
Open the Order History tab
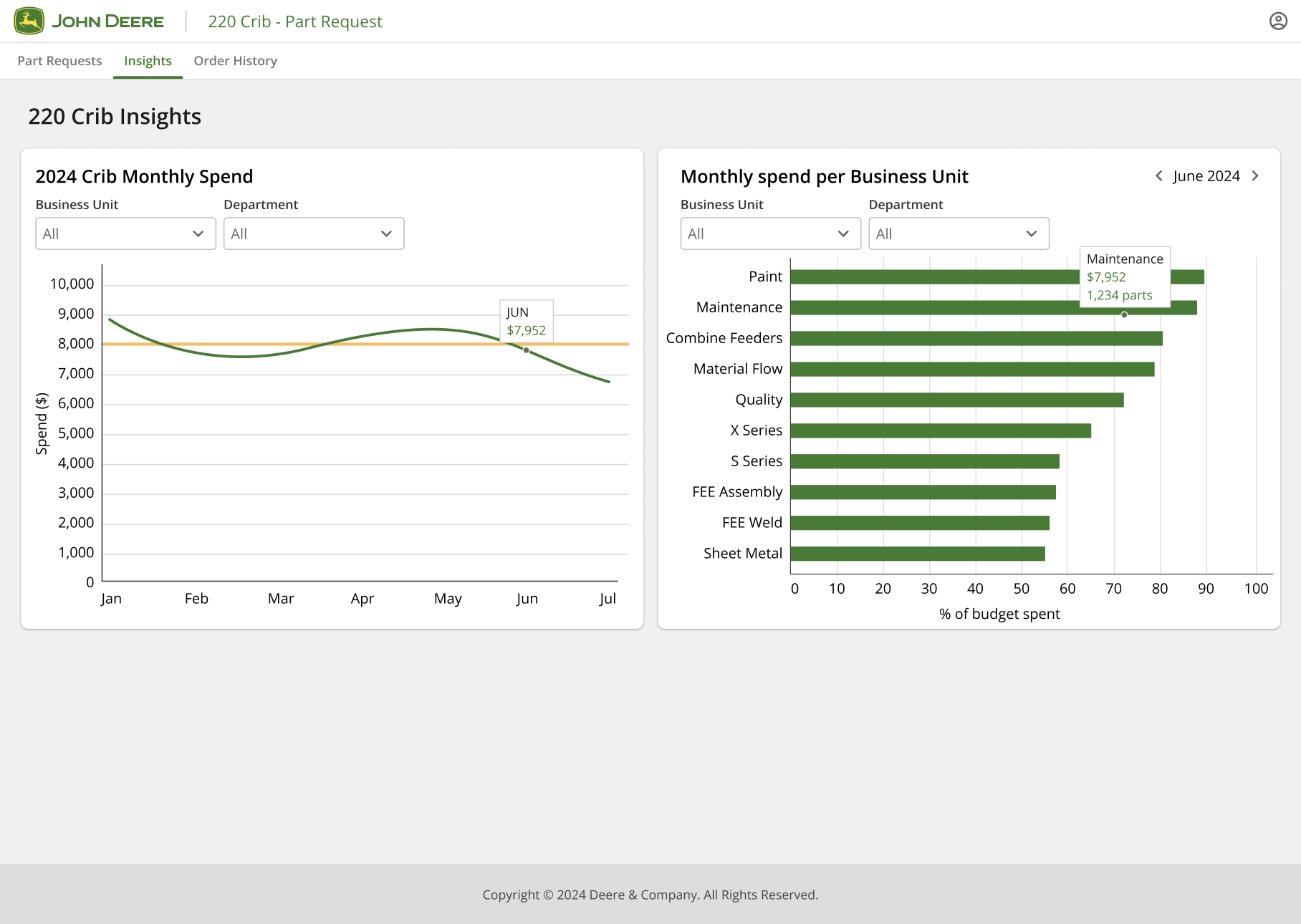[x=235, y=61]
